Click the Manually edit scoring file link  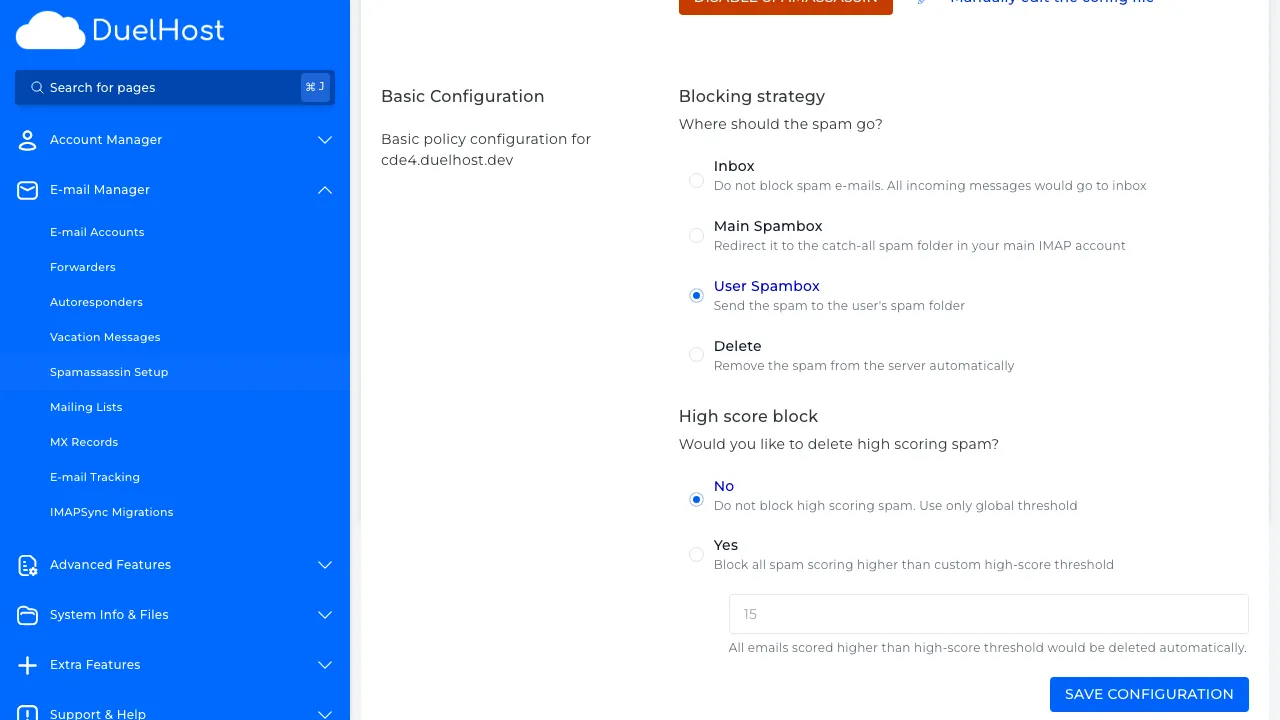[x=1052, y=3]
